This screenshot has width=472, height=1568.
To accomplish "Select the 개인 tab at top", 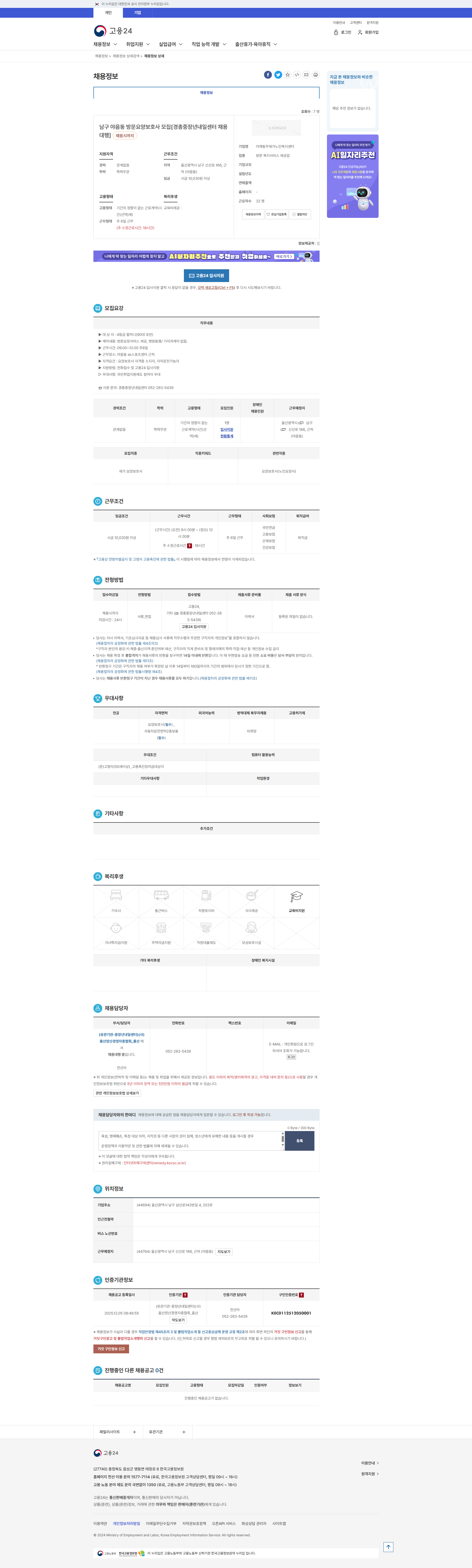I will click(x=108, y=13).
